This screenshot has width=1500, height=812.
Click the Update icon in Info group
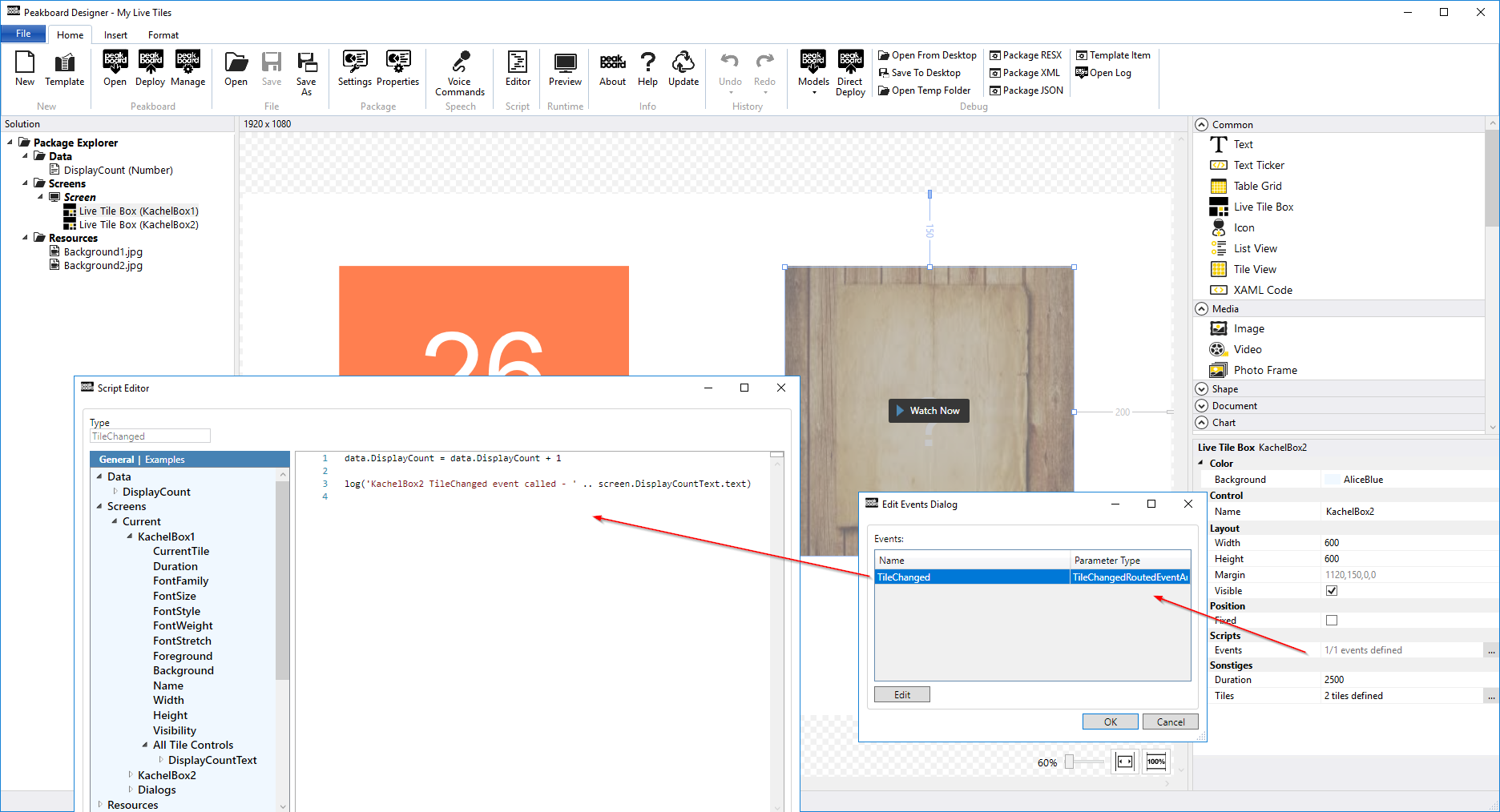(x=683, y=70)
